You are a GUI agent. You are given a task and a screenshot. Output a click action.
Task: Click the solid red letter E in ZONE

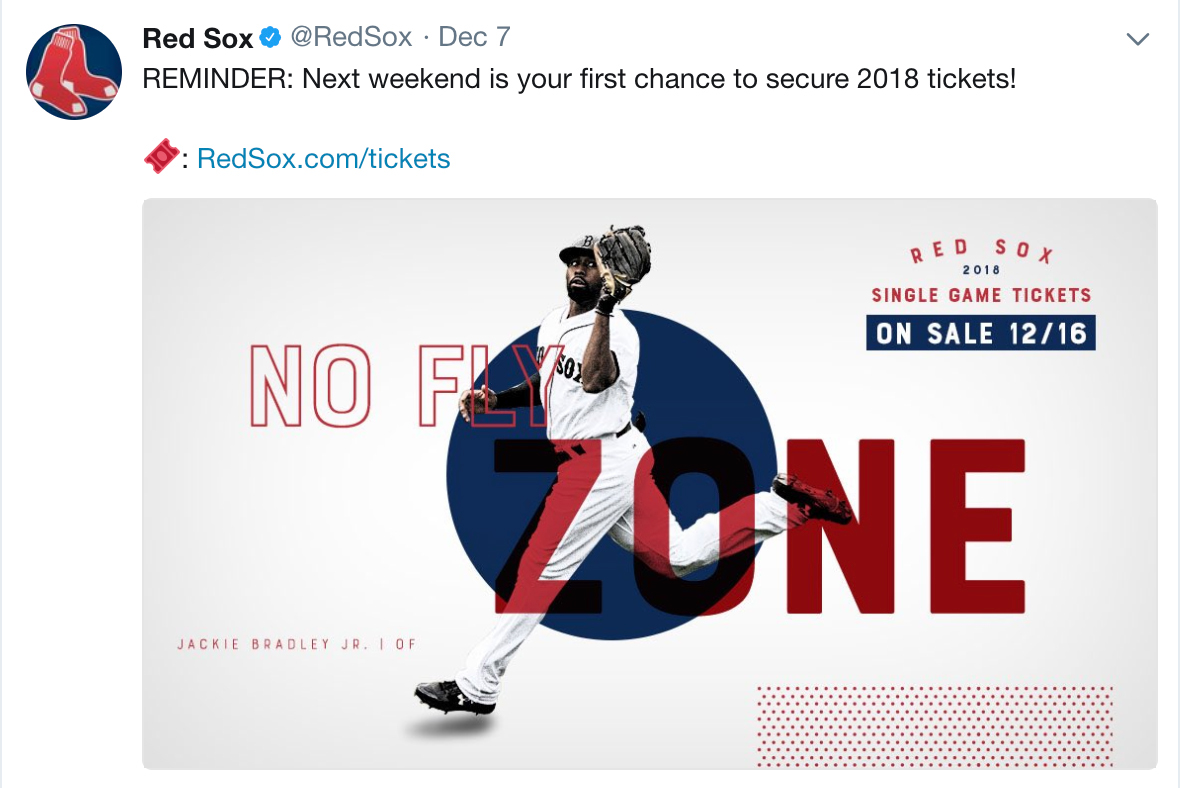978,526
